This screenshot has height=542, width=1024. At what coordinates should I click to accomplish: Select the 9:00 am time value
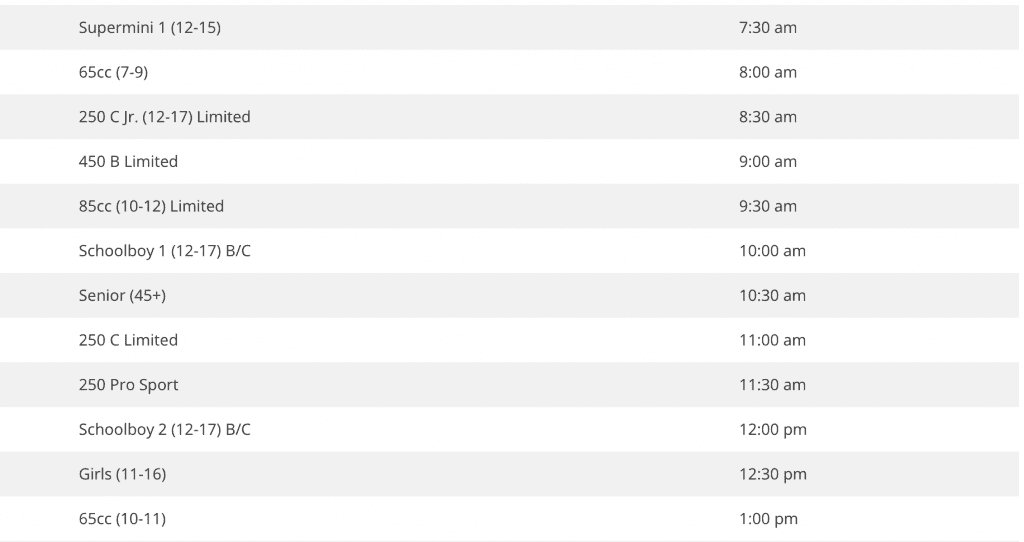pyautogui.click(x=768, y=162)
